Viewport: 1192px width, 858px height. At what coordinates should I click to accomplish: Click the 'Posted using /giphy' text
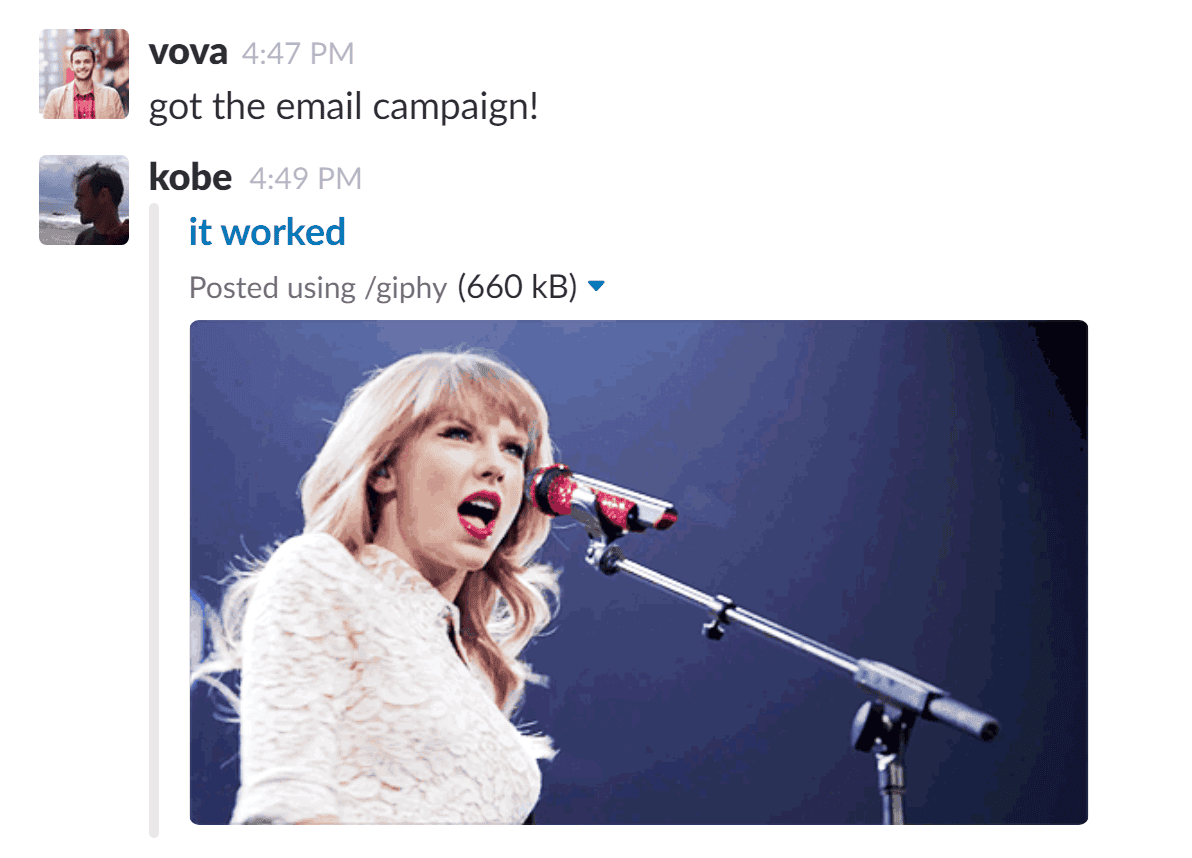(x=318, y=288)
